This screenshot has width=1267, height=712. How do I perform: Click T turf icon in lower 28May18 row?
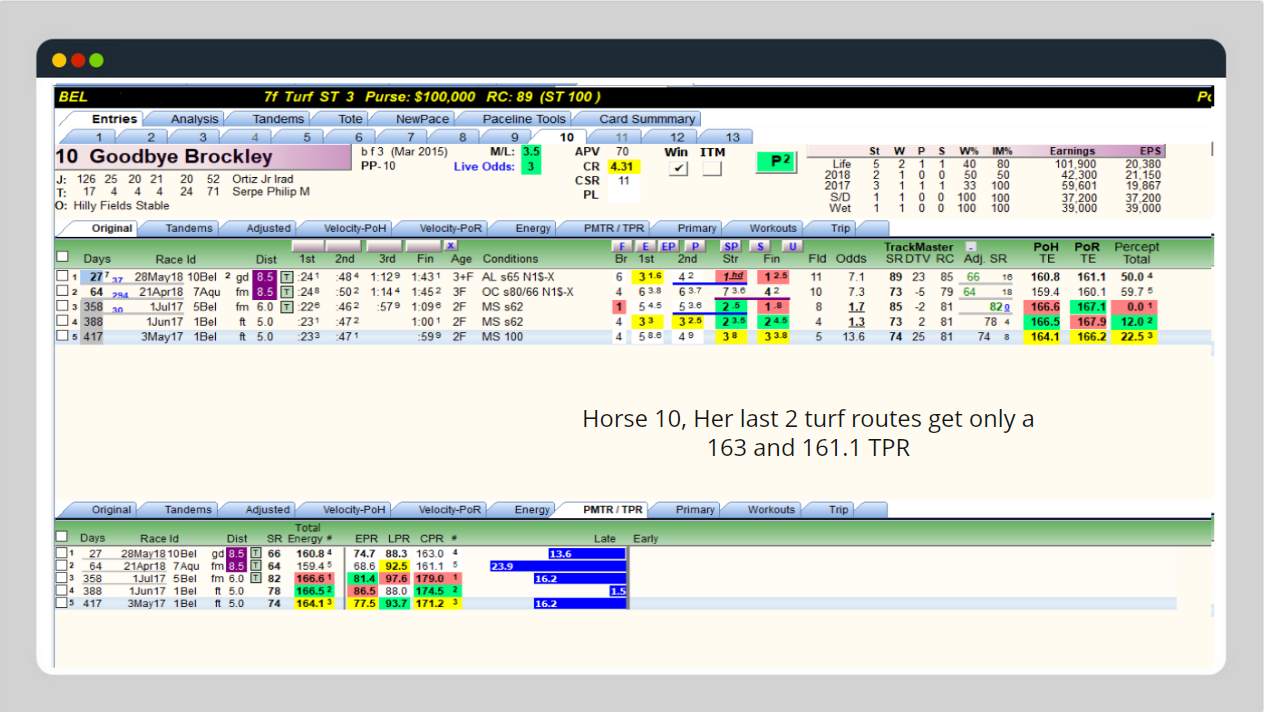tap(255, 553)
